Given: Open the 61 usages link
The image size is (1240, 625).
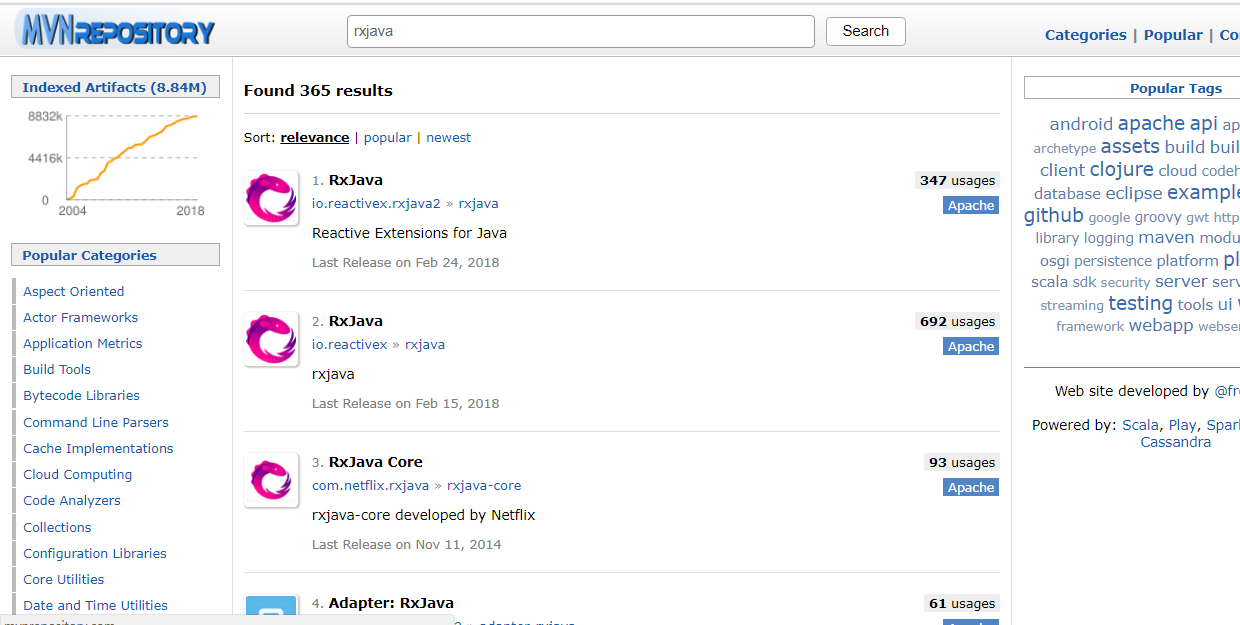Looking at the screenshot, I should [961, 604].
